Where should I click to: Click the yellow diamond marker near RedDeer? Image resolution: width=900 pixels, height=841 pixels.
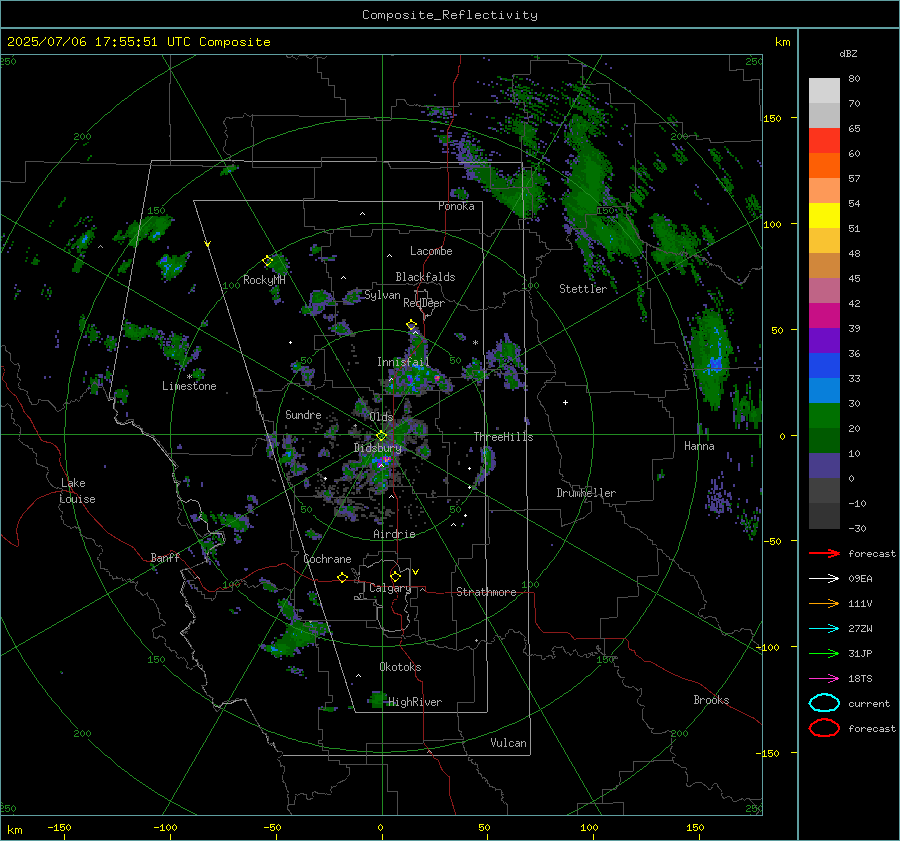click(412, 325)
